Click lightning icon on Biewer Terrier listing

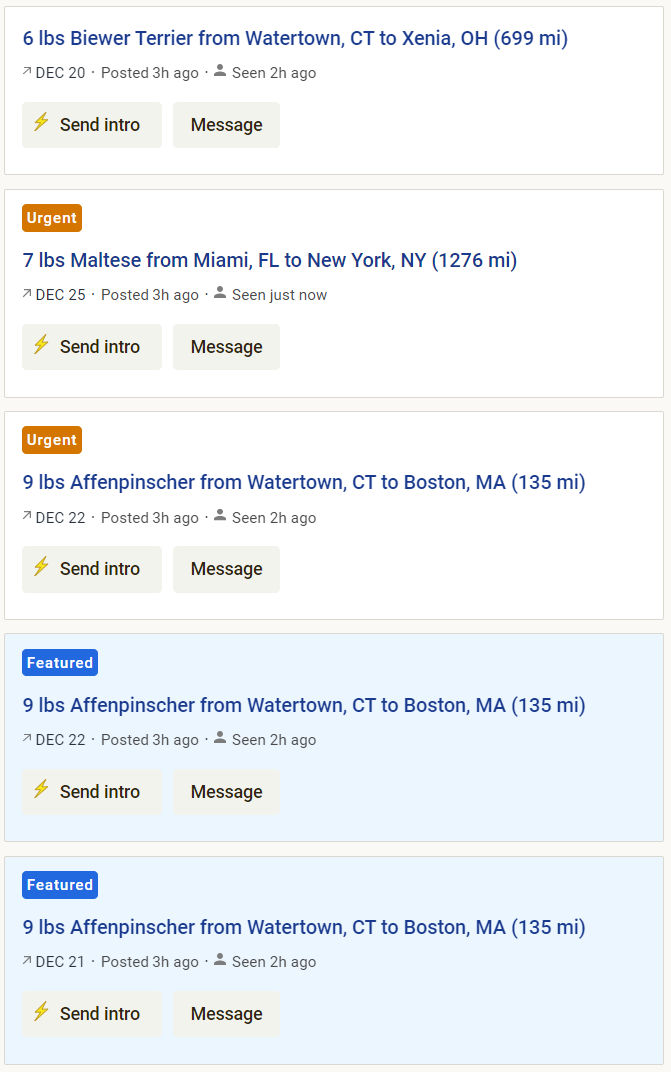pos(41,122)
